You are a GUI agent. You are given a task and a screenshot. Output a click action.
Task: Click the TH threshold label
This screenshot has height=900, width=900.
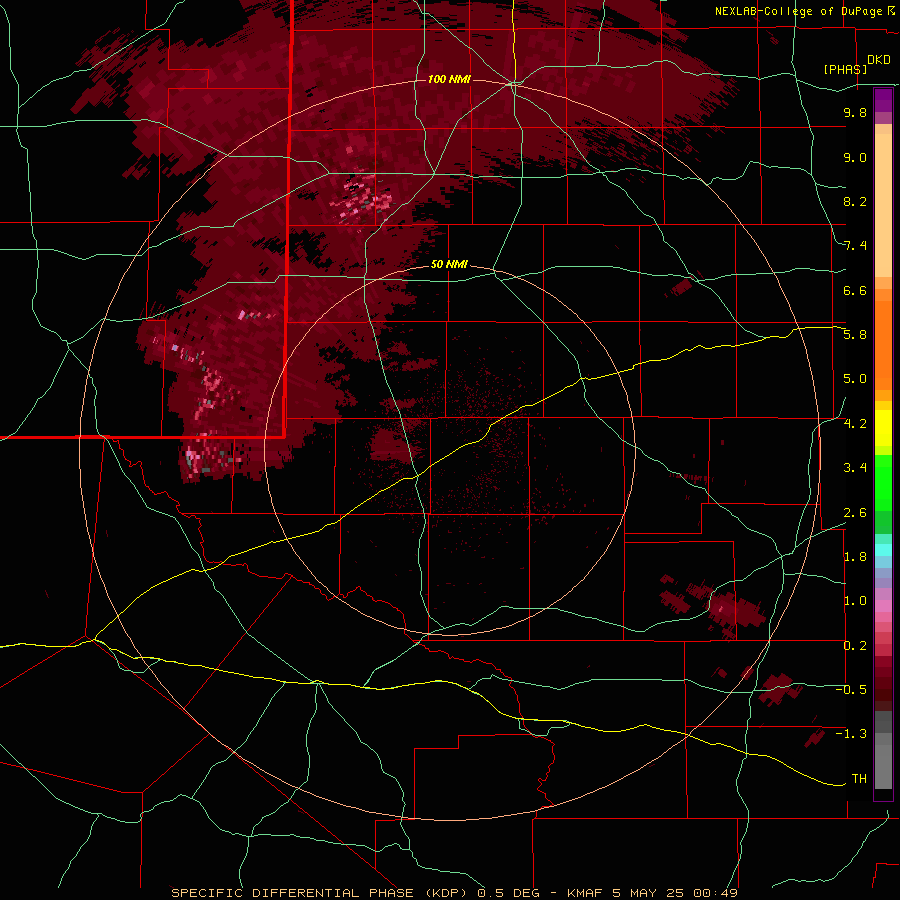click(859, 778)
